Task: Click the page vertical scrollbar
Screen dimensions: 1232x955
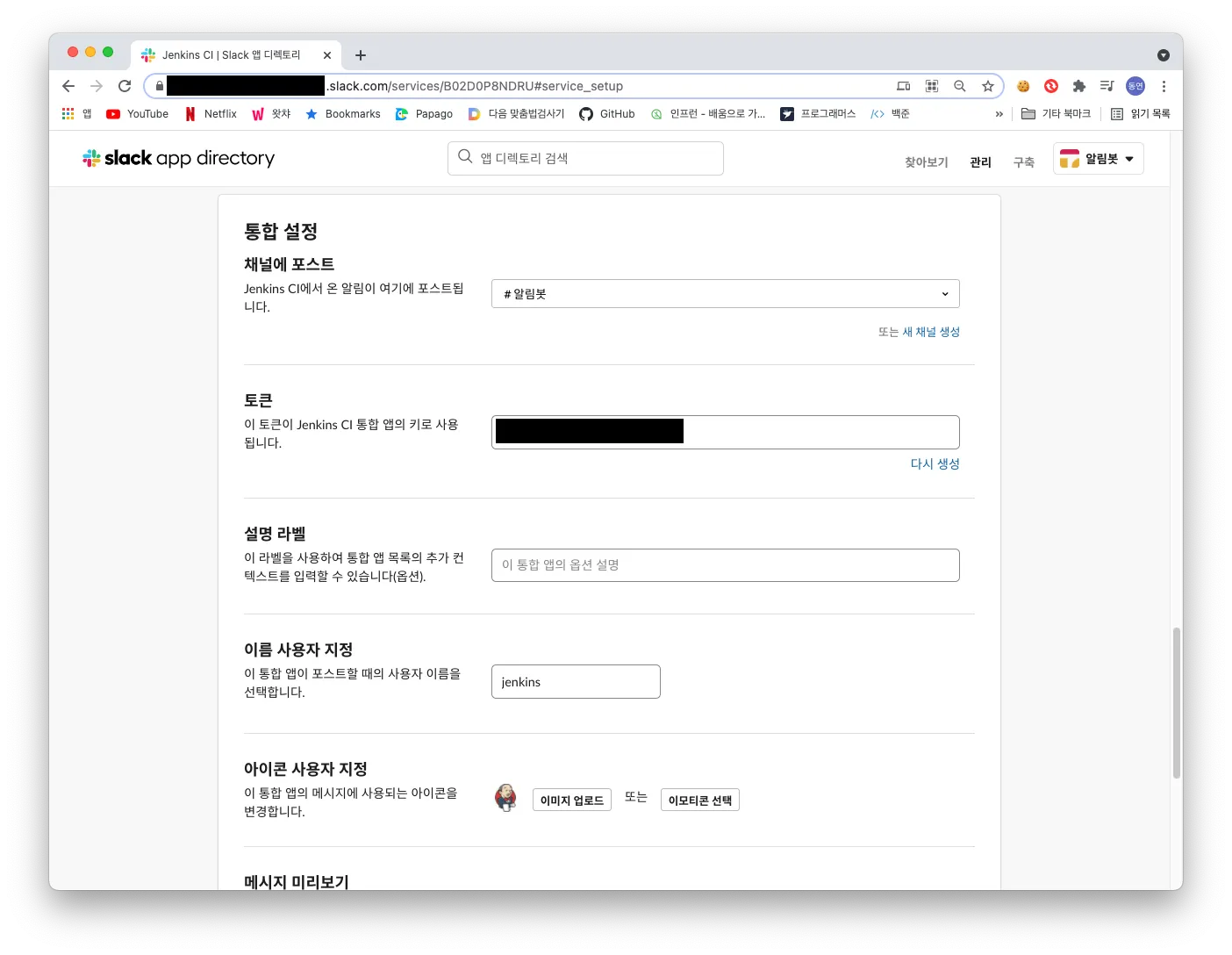Action: (x=1177, y=702)
